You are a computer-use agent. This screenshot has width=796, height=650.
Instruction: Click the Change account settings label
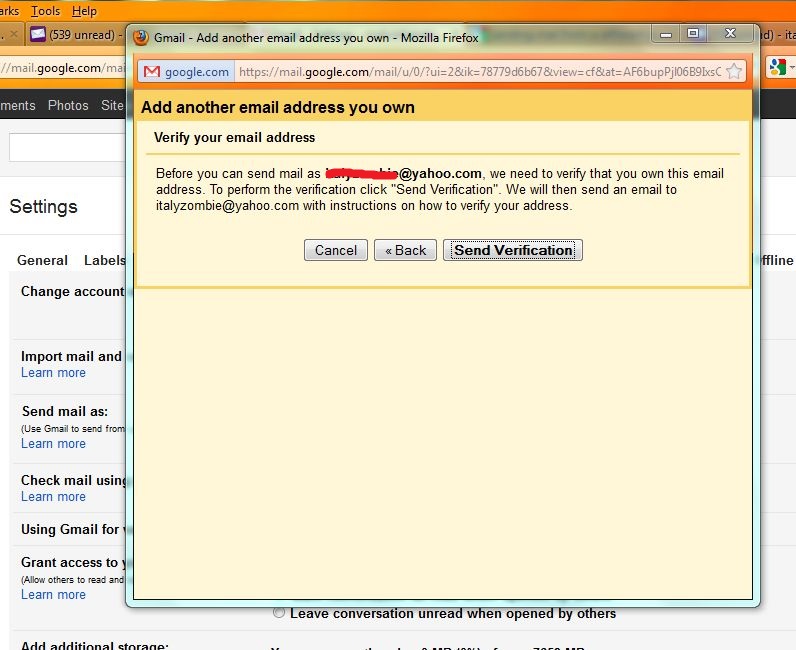coord(73,291)
